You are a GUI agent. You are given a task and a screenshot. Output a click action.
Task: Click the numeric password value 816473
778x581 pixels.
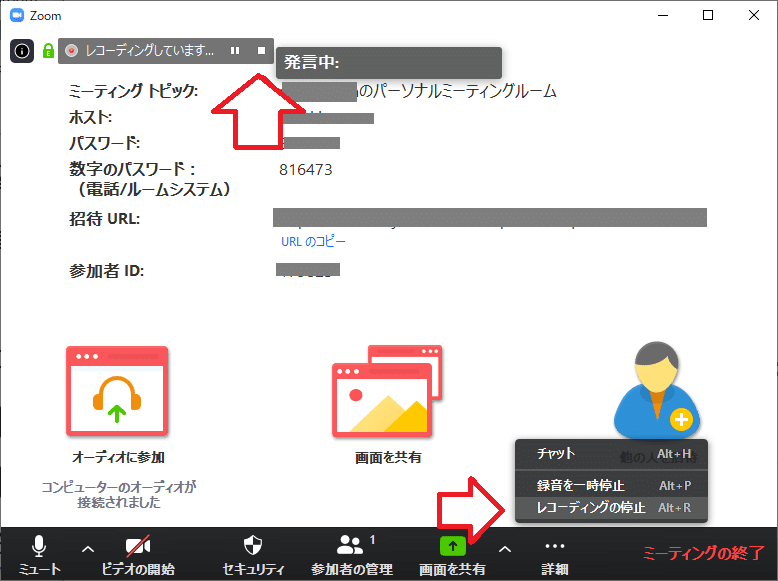[306, 170]
